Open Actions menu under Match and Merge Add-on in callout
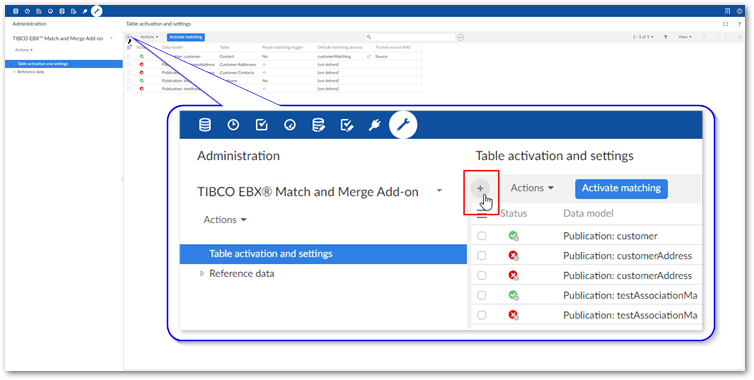This screenshot has width=754, height=380. [225, 220]
